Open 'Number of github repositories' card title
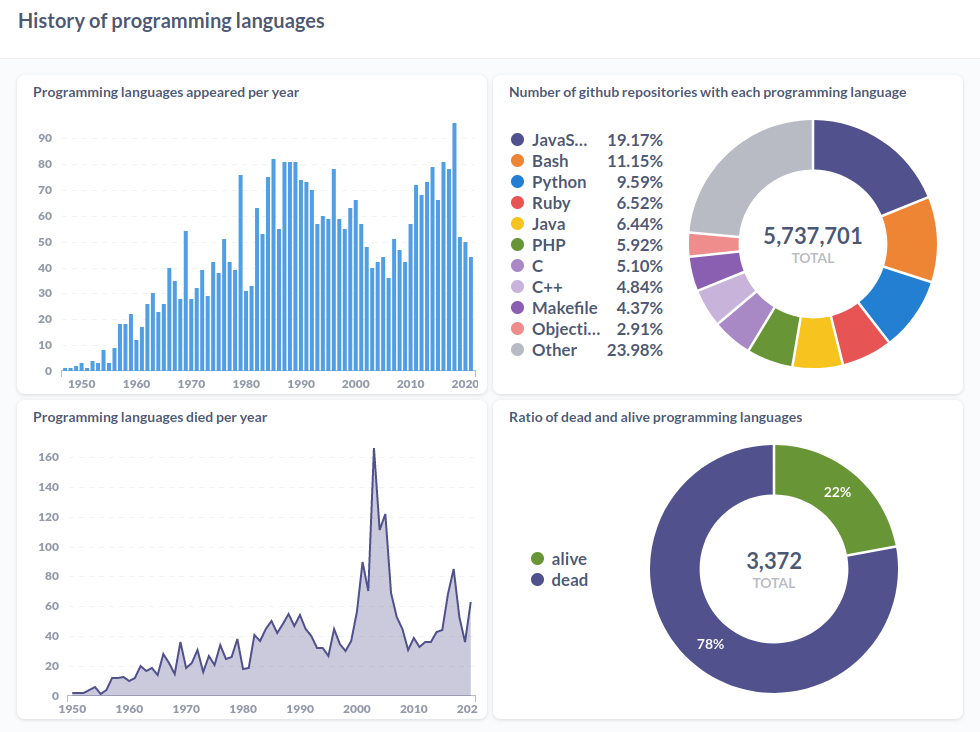This screenshot has width=980, height=732. point(708,93)
